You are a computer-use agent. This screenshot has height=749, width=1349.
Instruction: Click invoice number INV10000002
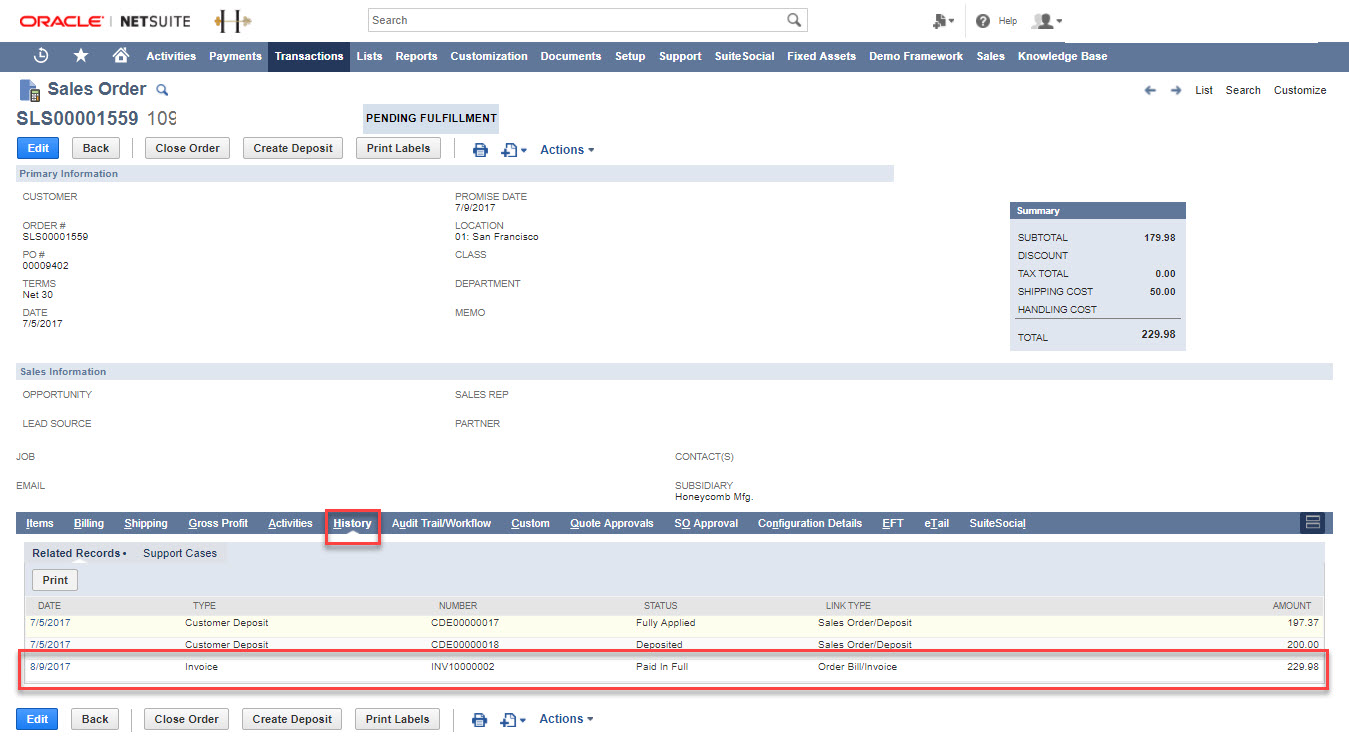pyautogui.click(x=463, y=667)
